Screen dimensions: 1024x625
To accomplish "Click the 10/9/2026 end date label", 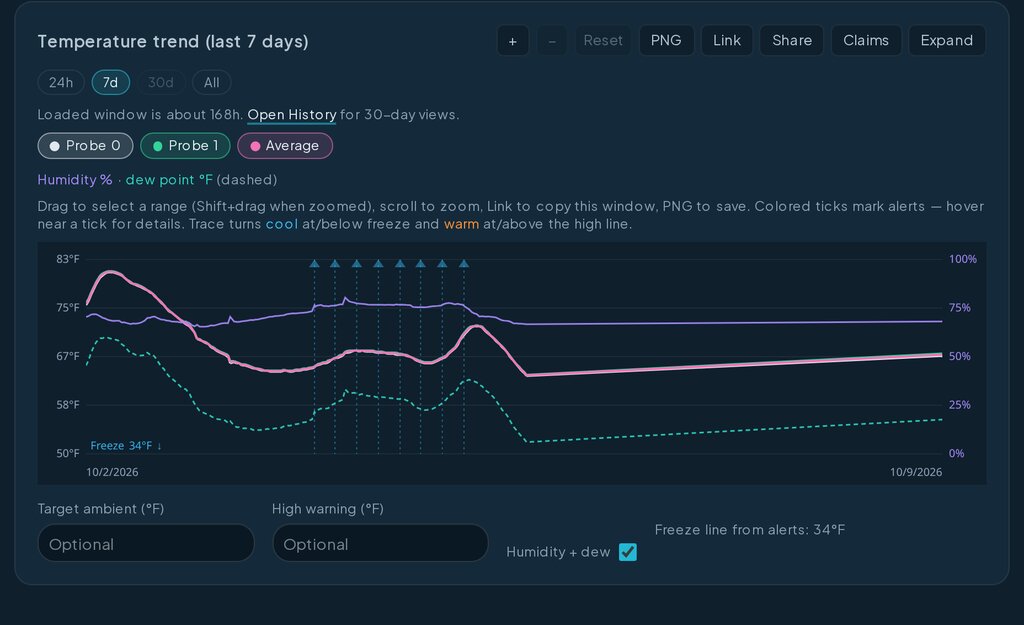I will [916, 472].
